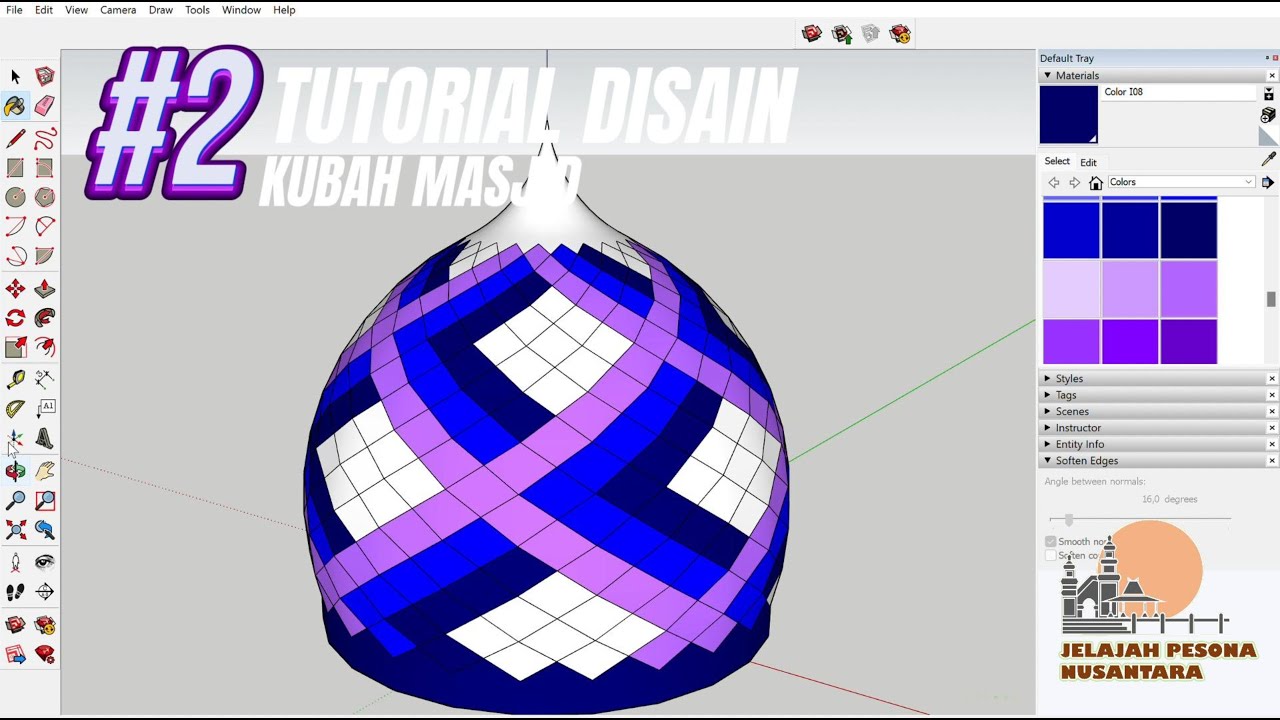Go to the materials home list
The height and width of the screenshot is (720, 1280).
pos(1096,183)
